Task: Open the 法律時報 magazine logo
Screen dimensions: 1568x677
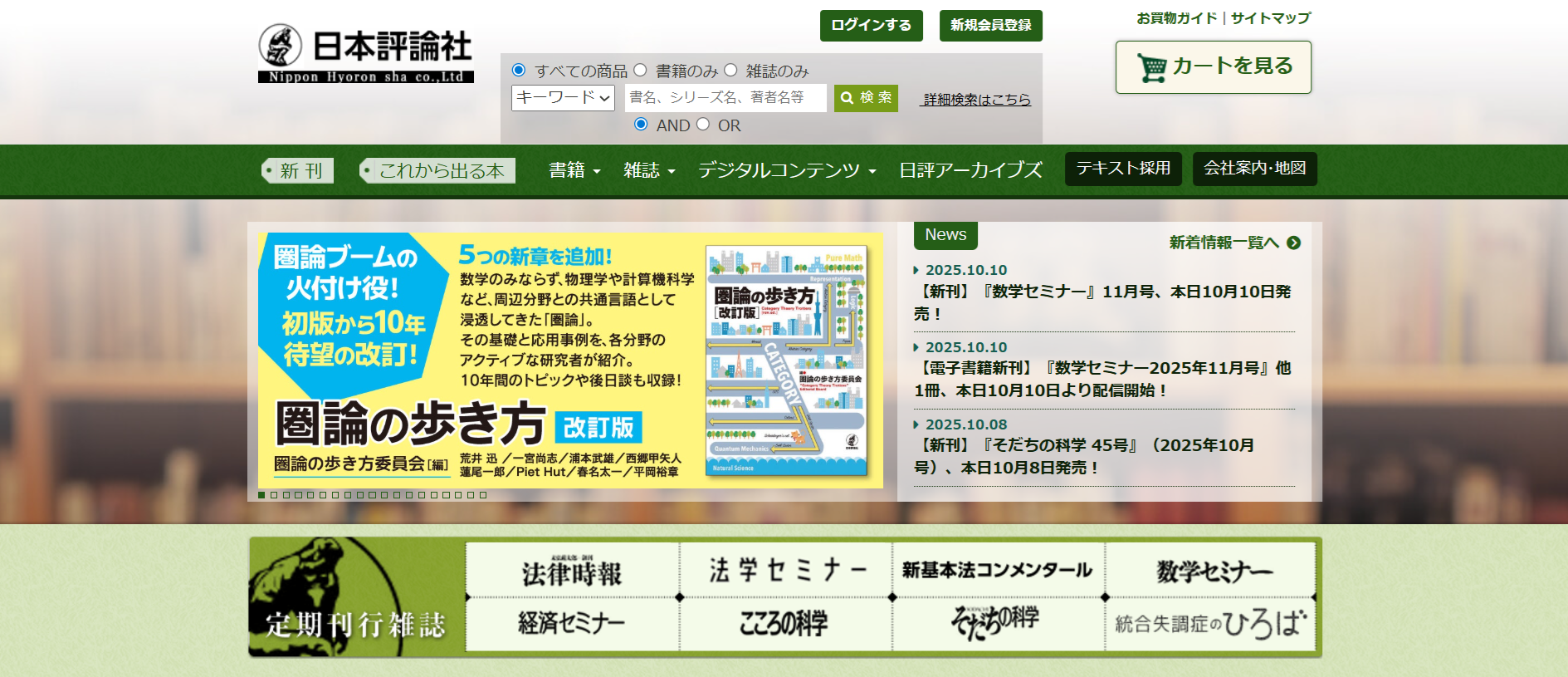Action: pos(572,572)
